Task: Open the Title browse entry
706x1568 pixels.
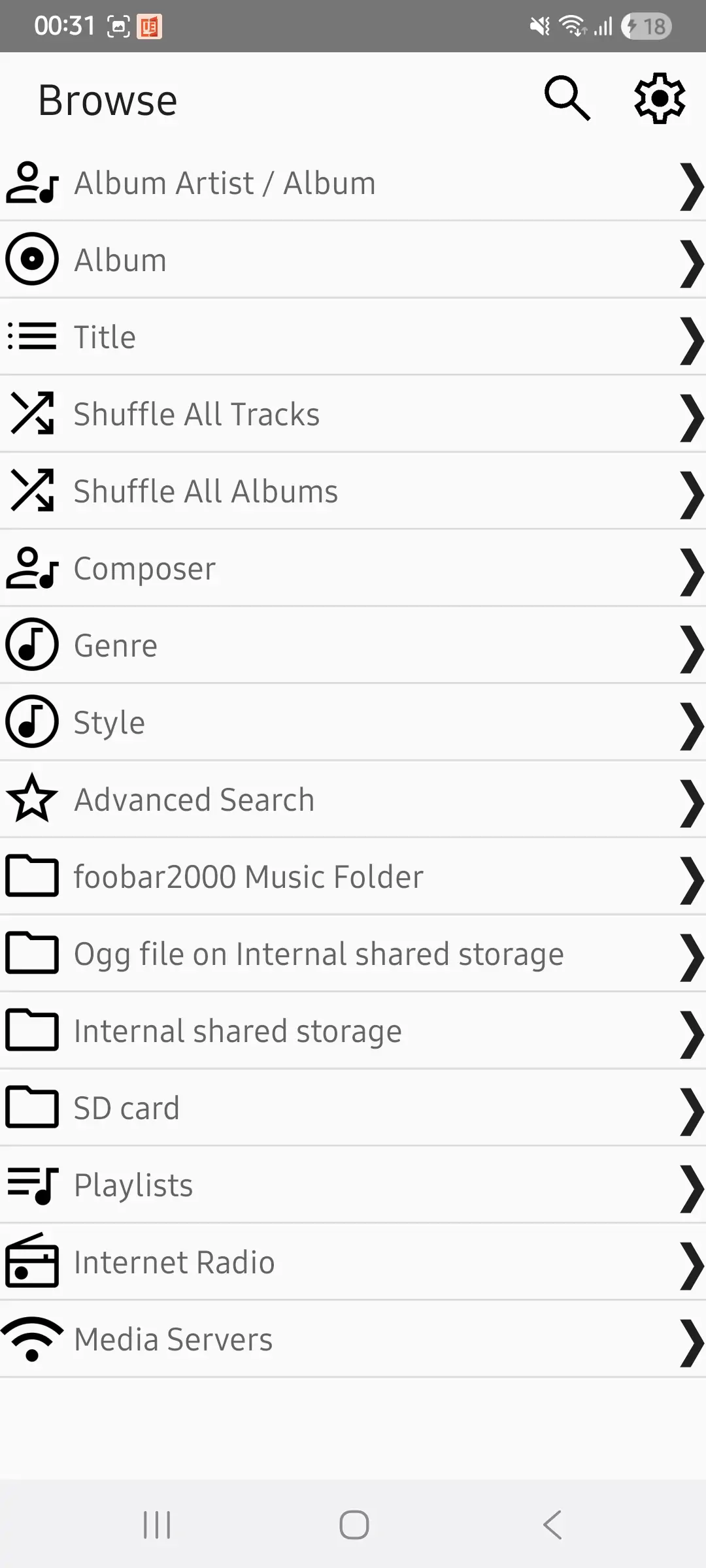Action: pos(105,337)
